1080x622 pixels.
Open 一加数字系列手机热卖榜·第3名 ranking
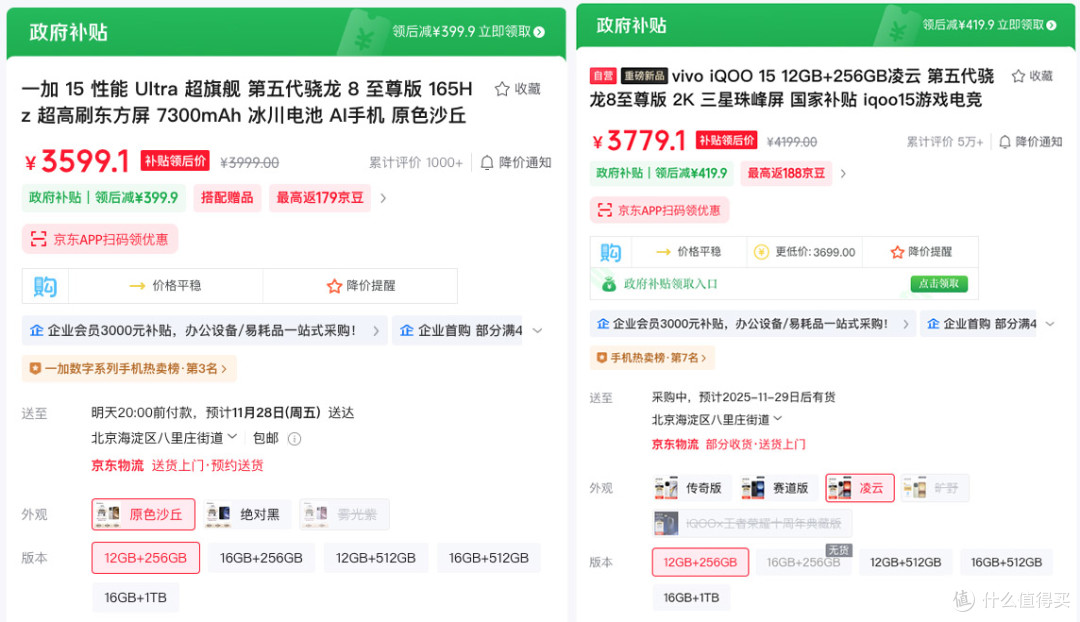[129, 369]
